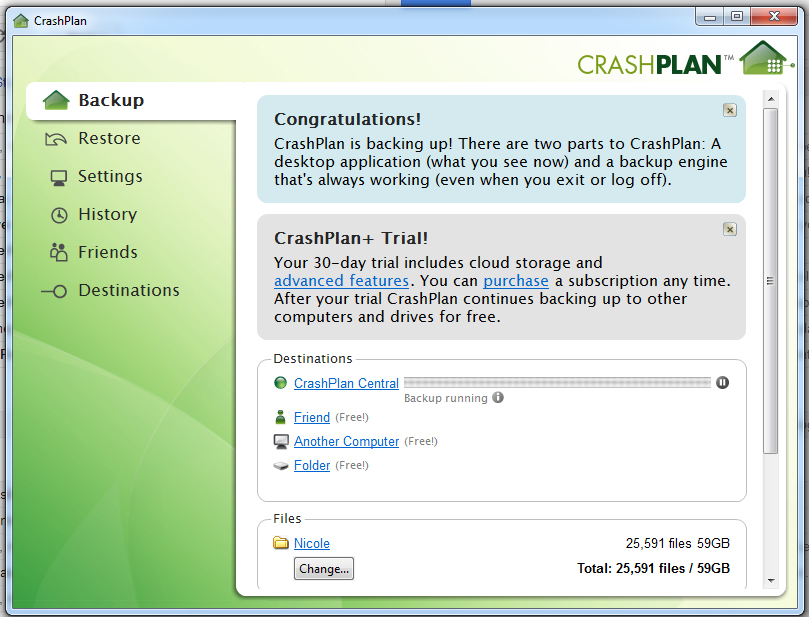Viewport: 809px width, 617px height.
Task: Click the Folder drive icon
Action: (x=281, y=466)
